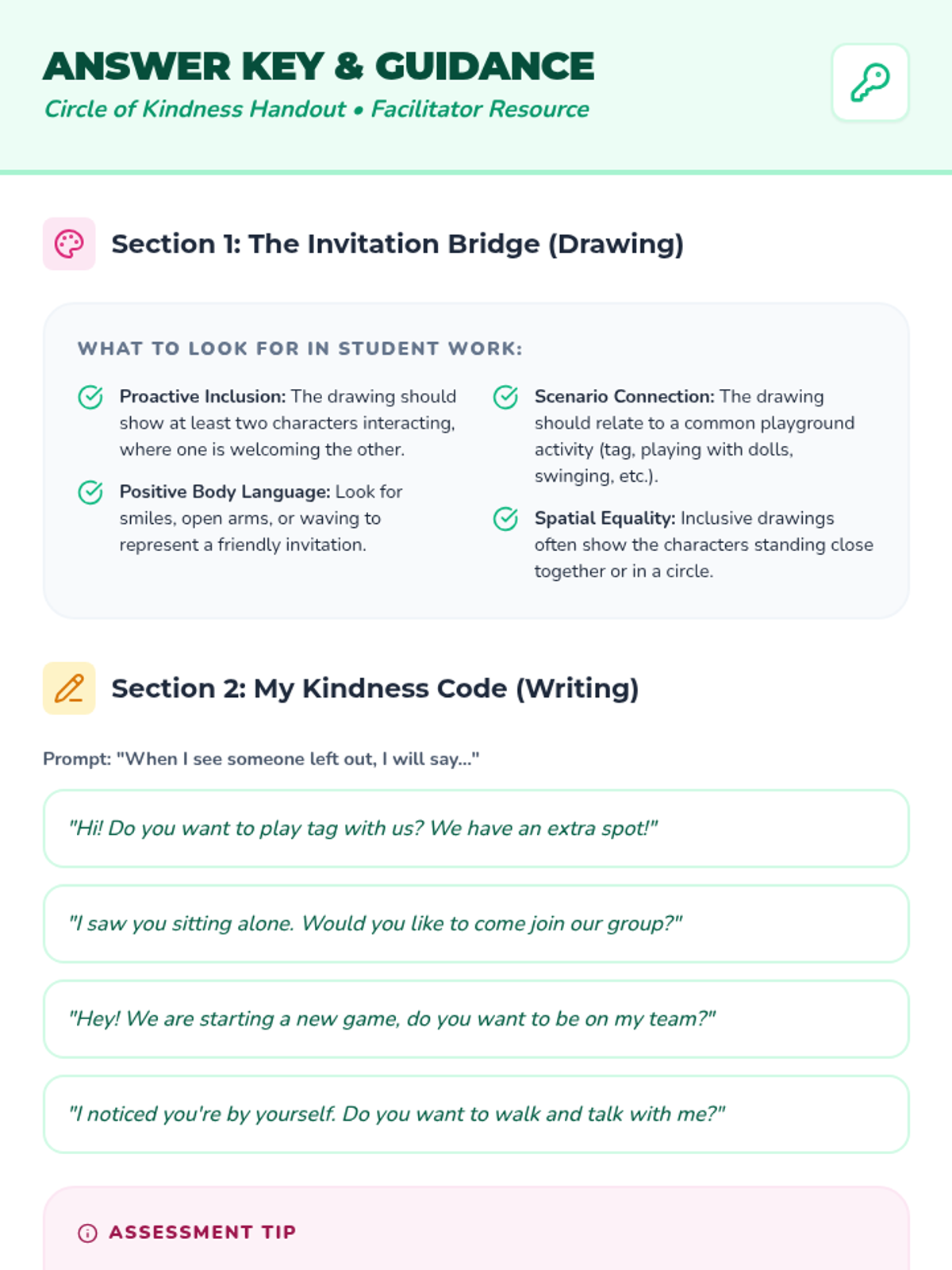Click the Positive Body Language check icon
The height and width of the screenshot is (1270, 952).
[90, 492]
